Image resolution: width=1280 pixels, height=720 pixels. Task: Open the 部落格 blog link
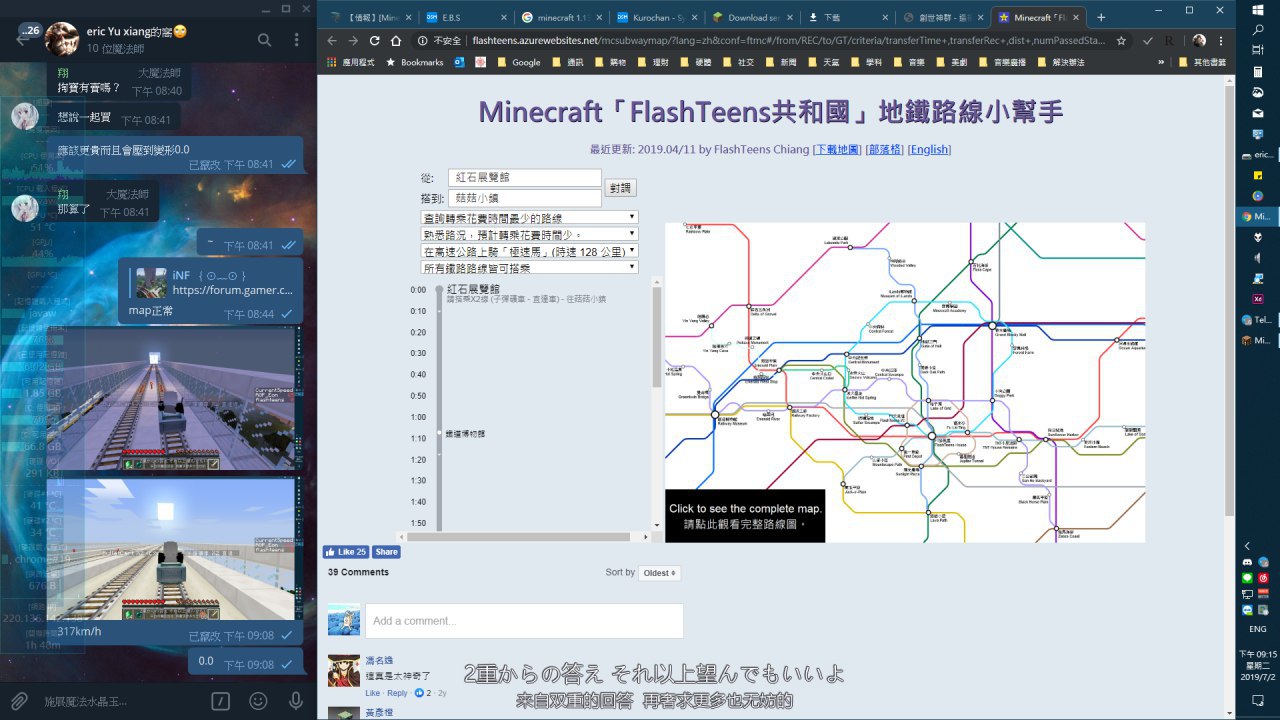point(885,150)
